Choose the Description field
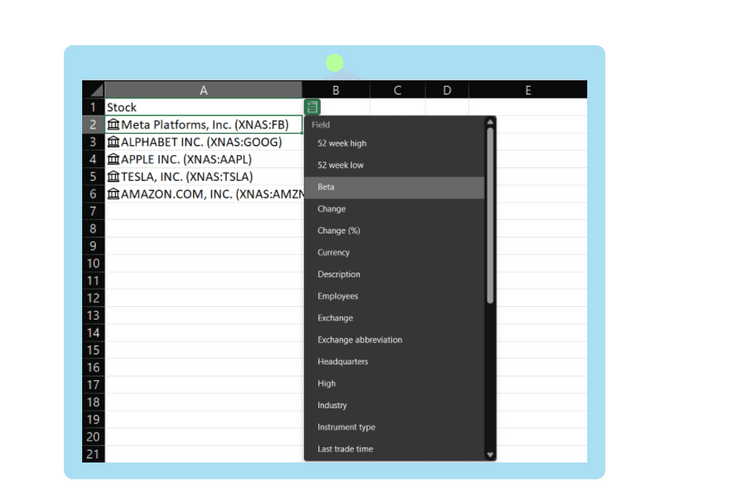 pyautogui.click(x=395, y=275)
